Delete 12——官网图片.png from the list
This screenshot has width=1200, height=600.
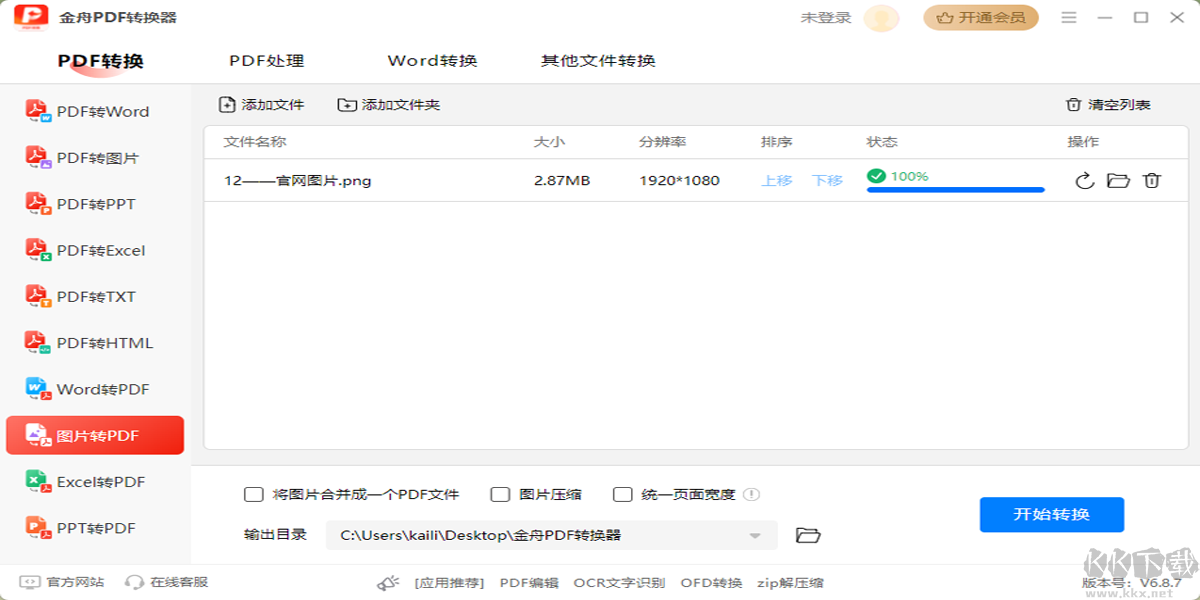(x=1153, y=181)
